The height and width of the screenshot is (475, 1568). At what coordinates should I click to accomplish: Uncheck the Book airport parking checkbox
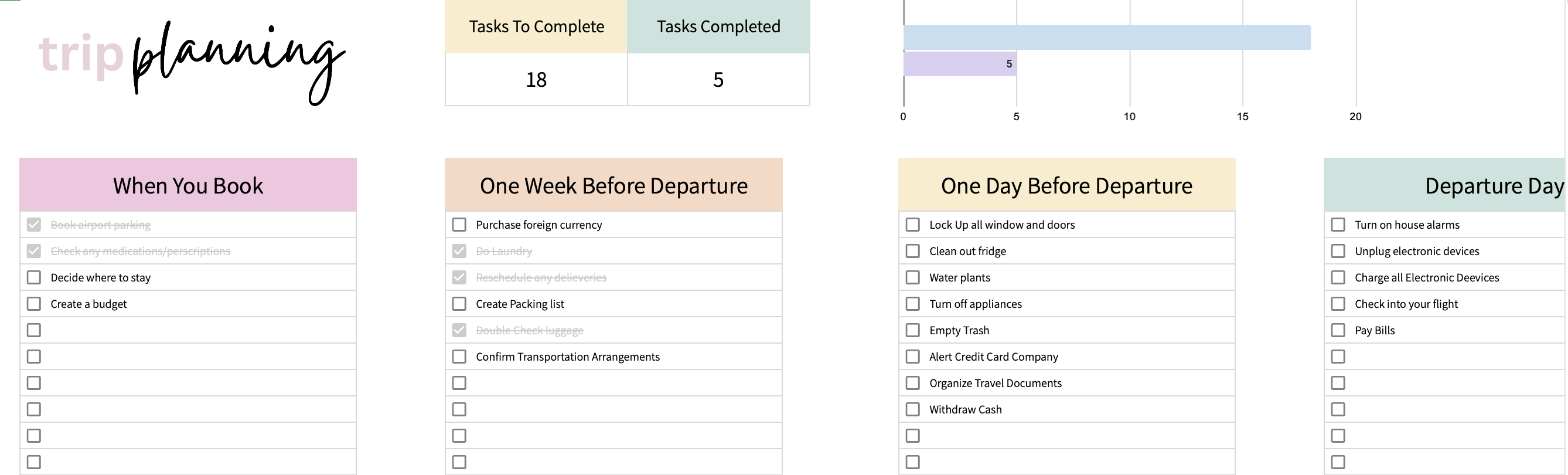[x=34, y=225]
